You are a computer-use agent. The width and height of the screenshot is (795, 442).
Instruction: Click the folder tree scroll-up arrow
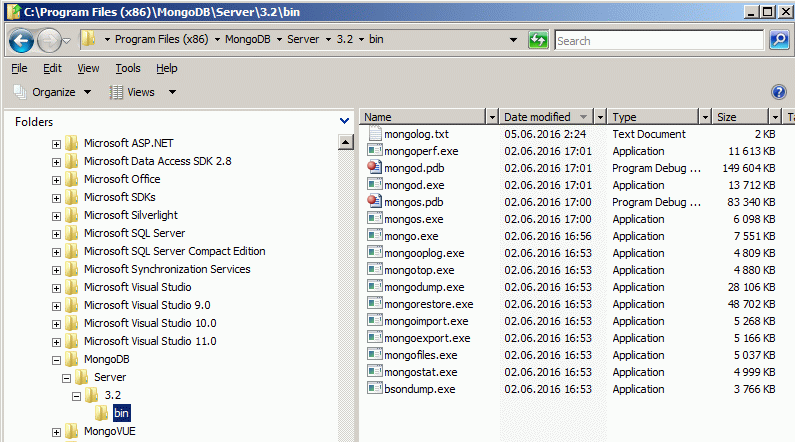[346, 142]
